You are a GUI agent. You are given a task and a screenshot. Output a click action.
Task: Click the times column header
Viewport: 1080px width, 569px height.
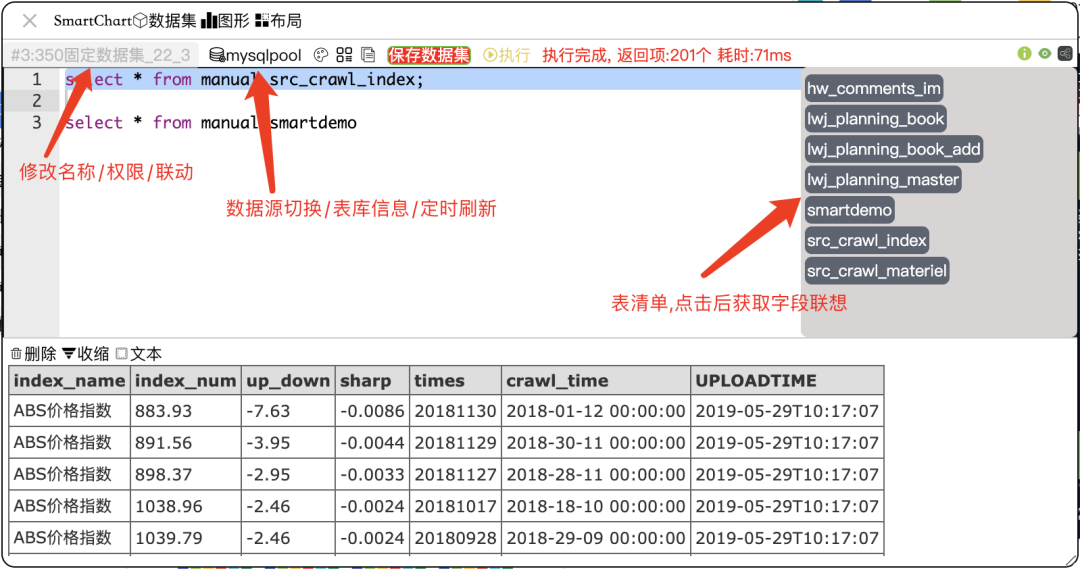click(x=456, y=381)
